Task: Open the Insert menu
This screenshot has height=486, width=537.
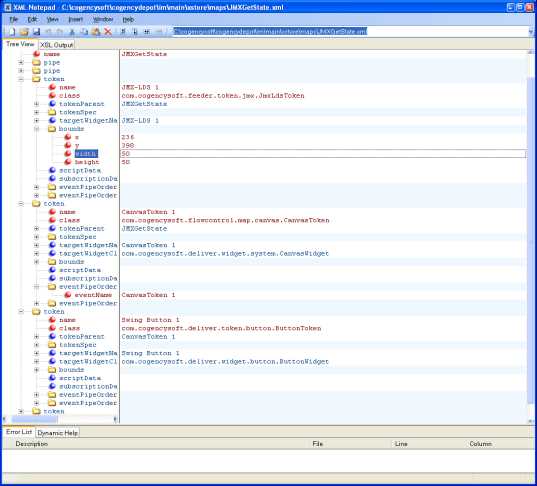Action: (x=76, y=20)
